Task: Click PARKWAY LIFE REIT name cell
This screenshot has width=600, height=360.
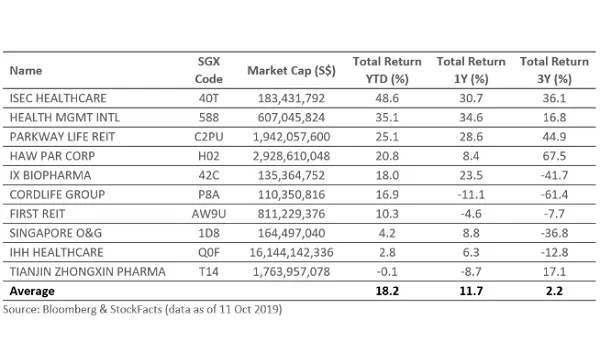Action: coord(62,137)
